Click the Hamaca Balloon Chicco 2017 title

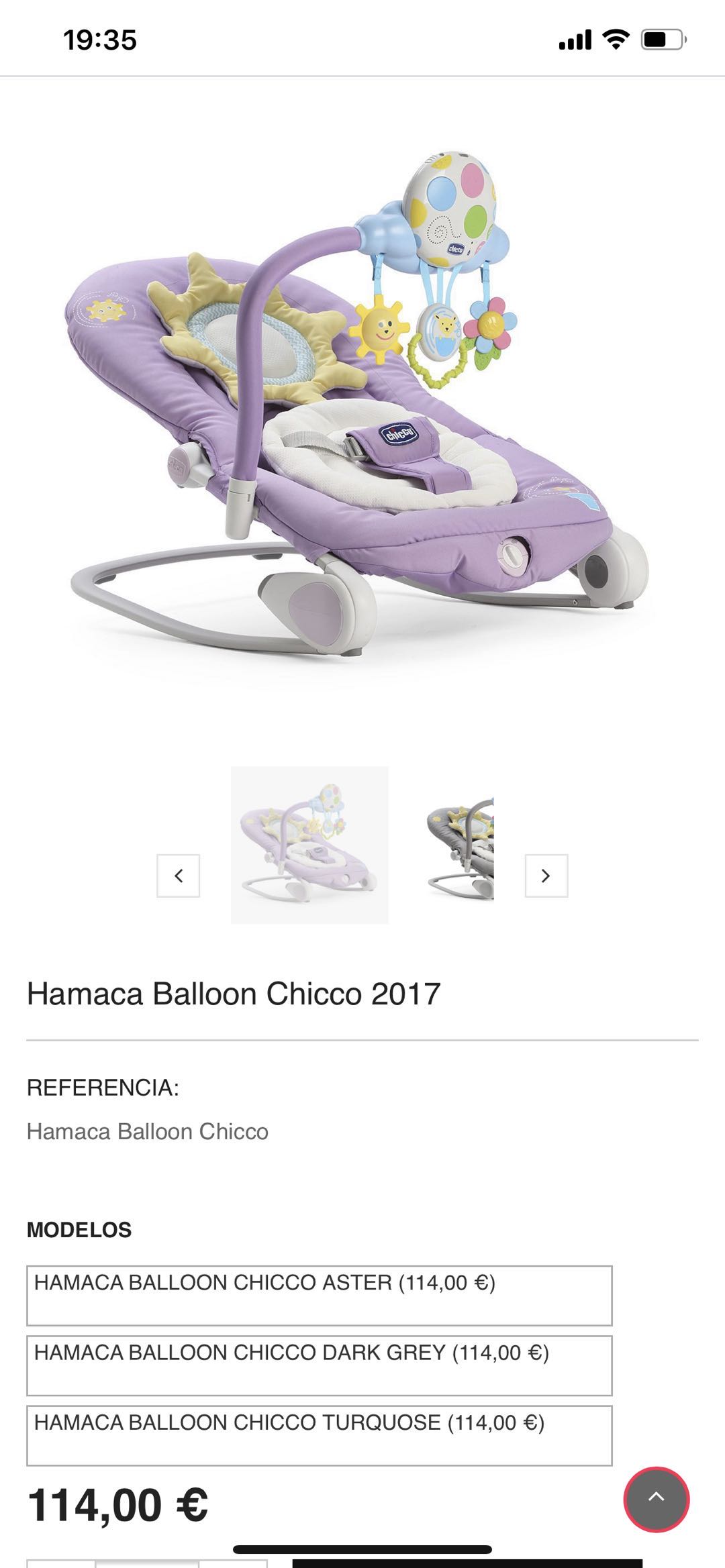click(234, 994)
